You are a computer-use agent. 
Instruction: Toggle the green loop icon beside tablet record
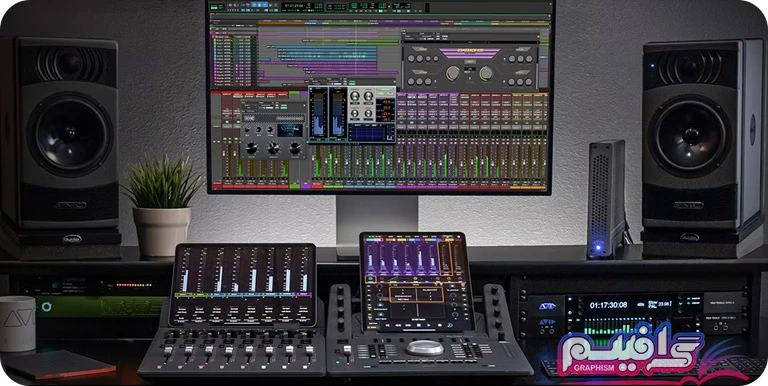tap(450, 325)
